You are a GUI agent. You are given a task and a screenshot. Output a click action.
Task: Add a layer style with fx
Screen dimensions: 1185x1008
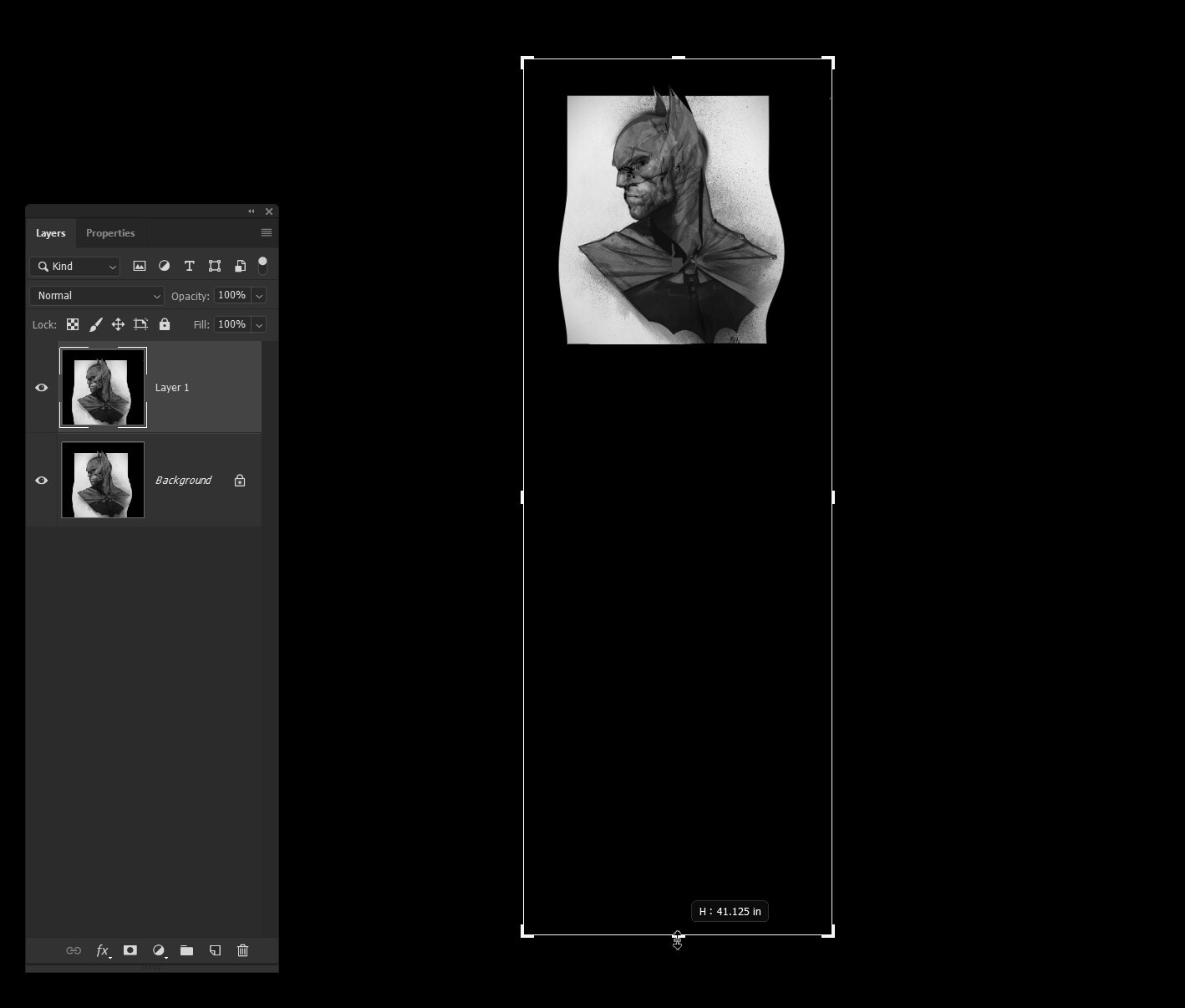pos(103,950)
